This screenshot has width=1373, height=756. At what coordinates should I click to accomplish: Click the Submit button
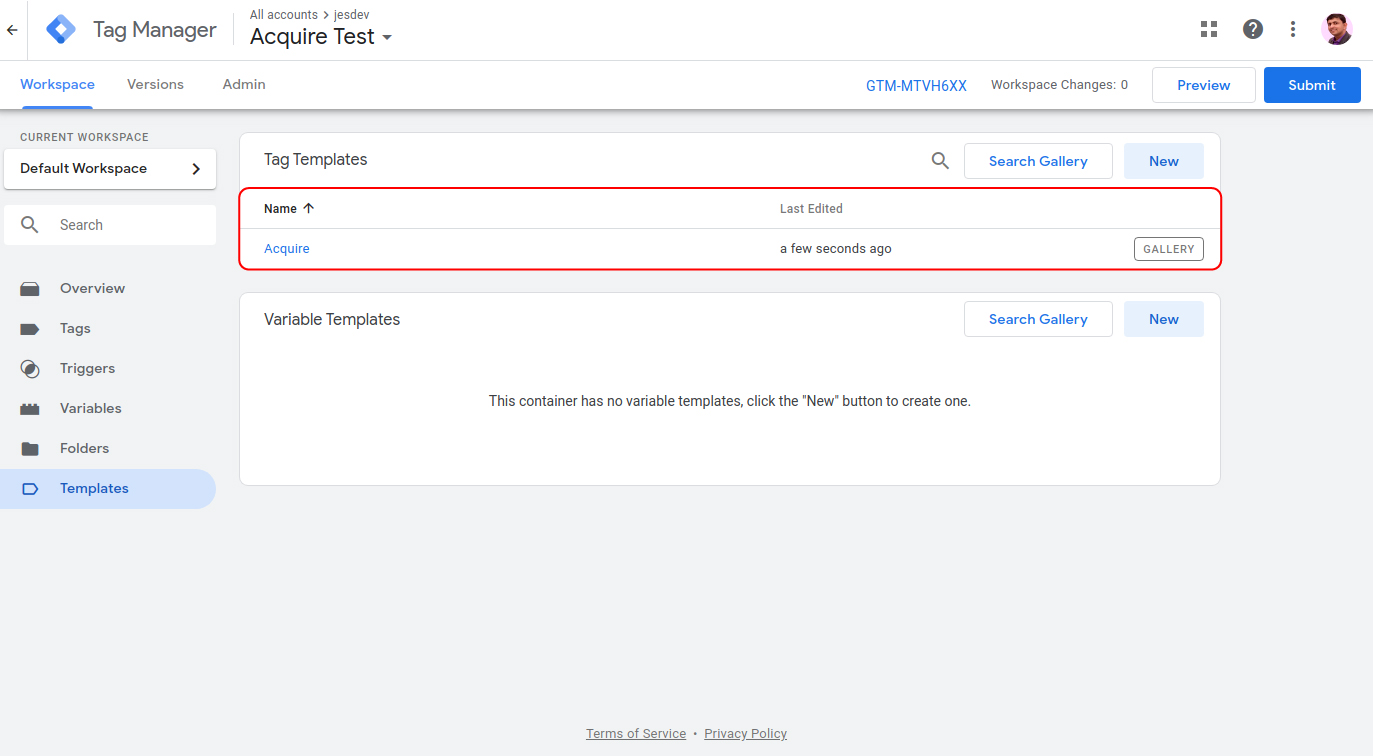(1311, 85)
